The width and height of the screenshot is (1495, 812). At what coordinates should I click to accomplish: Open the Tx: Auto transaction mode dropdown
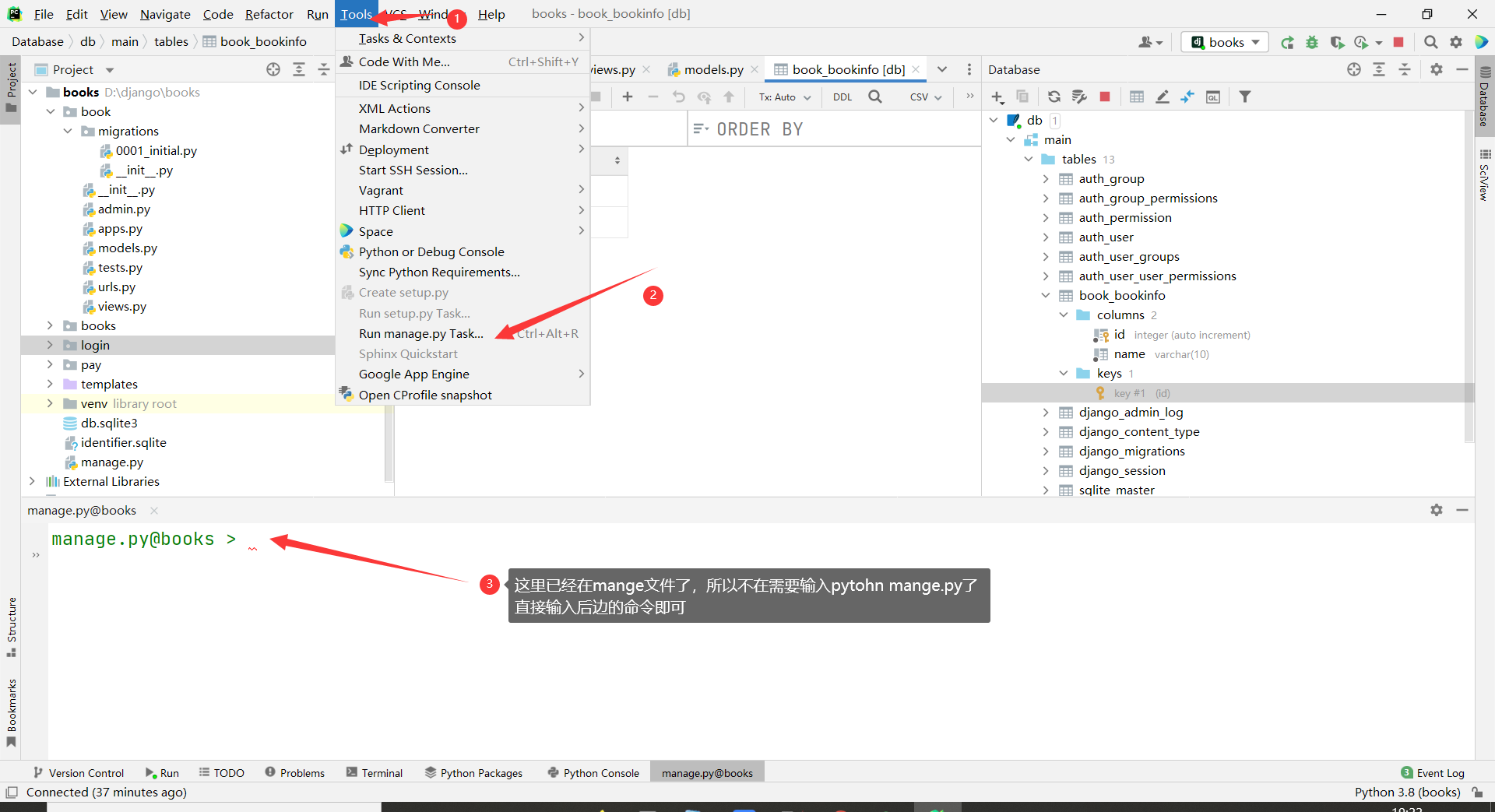785,97
